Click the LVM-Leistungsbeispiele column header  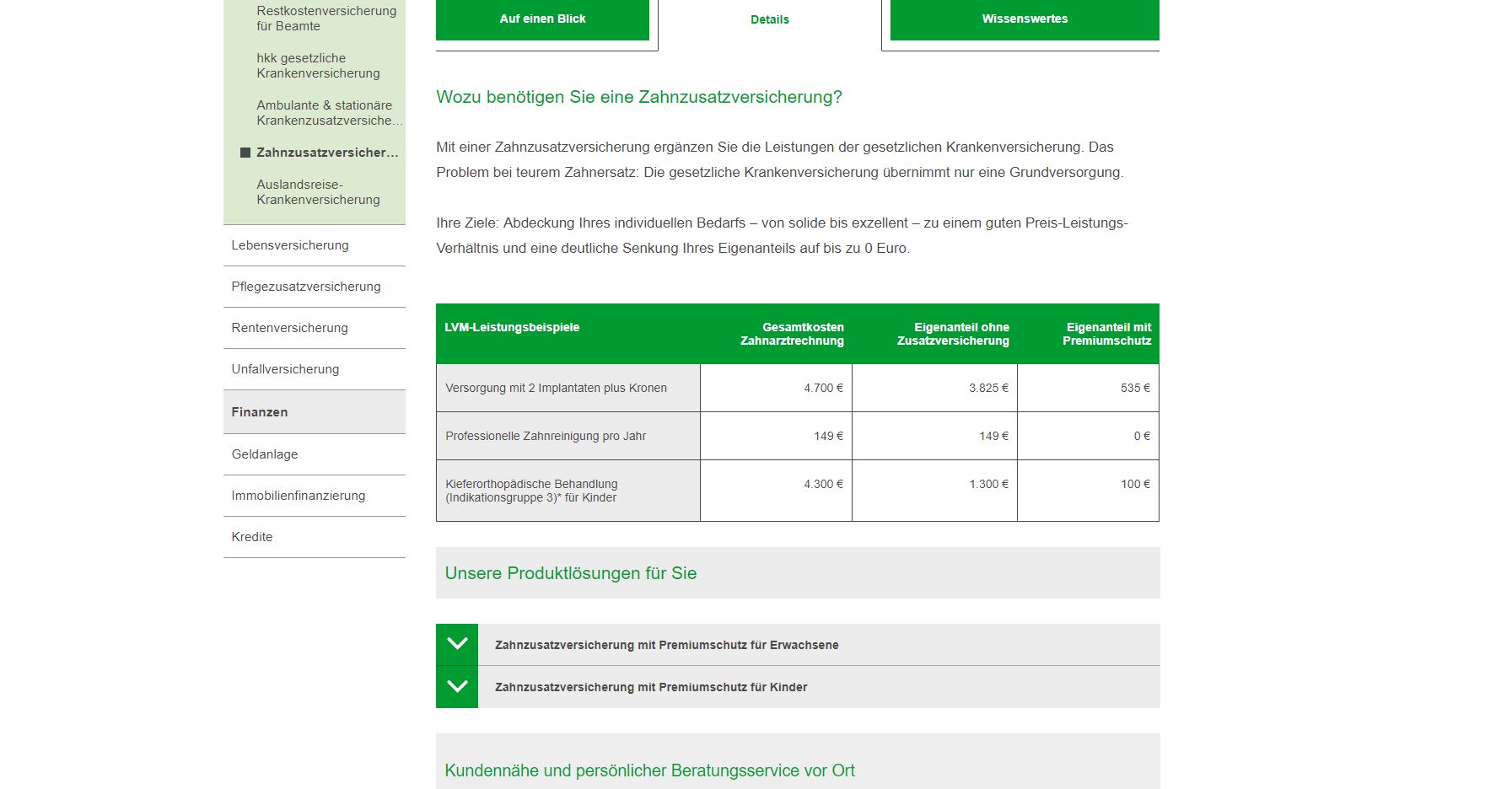(512, 327)
